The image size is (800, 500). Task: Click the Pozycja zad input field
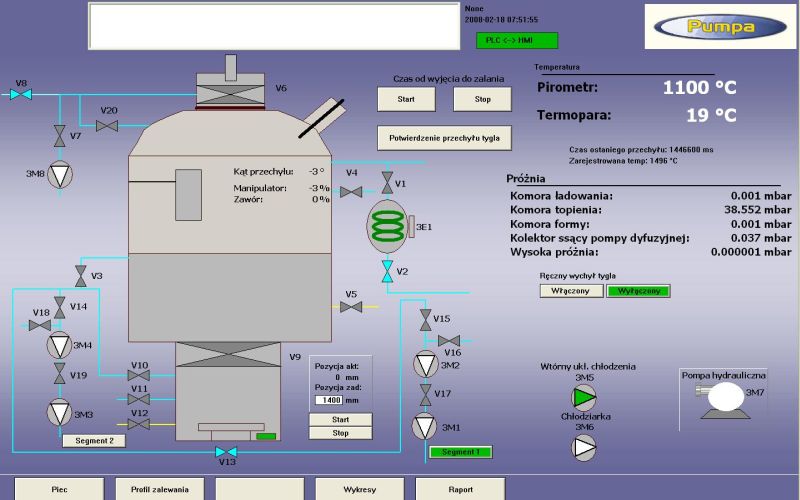328,400
